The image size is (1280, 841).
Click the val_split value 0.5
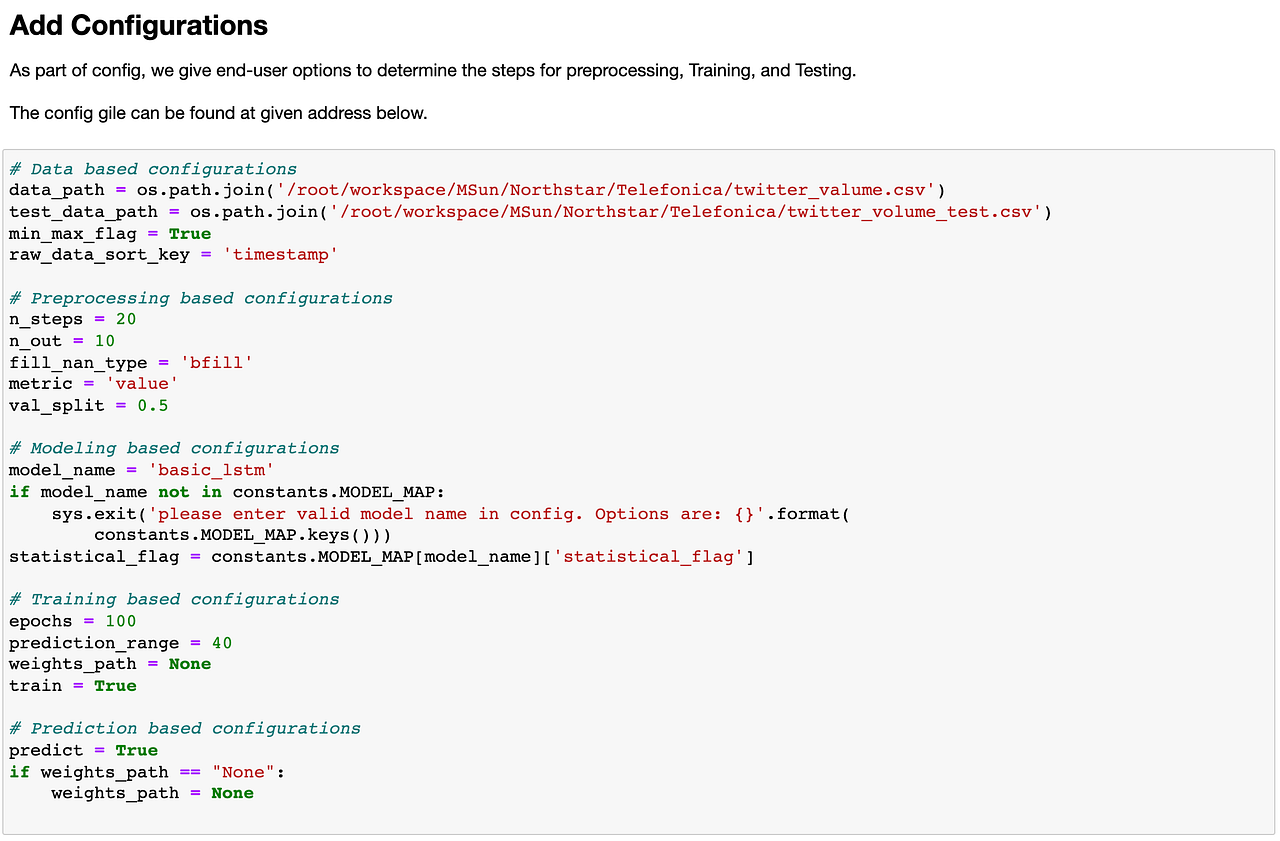coord(153,405)
